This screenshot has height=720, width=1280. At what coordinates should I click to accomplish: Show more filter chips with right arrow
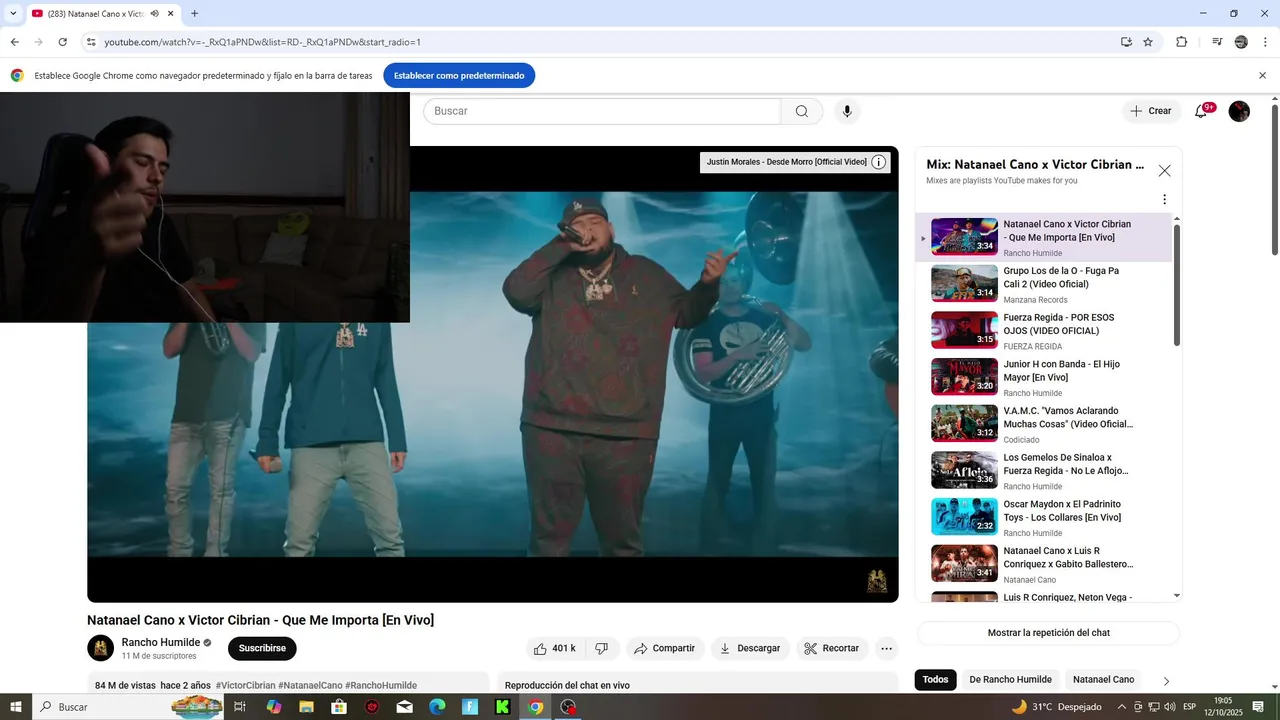(1166, 681)
